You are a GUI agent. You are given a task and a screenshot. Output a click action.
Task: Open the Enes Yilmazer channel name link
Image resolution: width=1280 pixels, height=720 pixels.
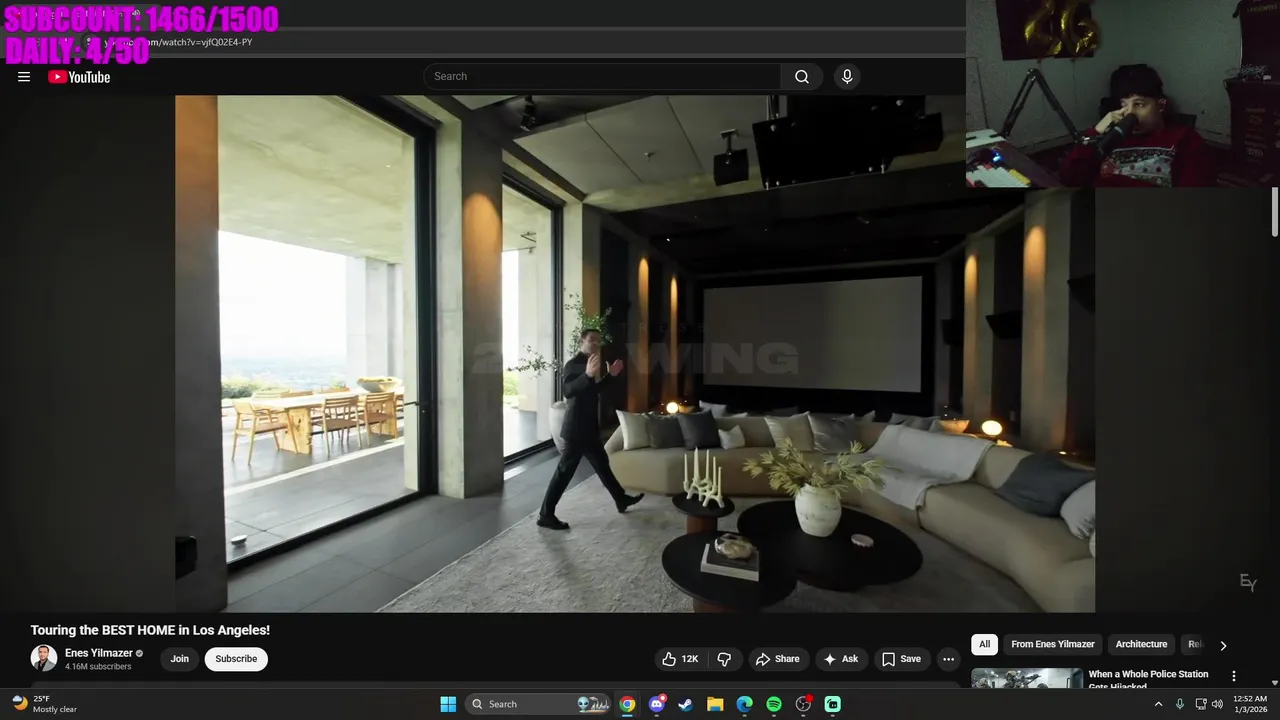[x=99, y=653]
